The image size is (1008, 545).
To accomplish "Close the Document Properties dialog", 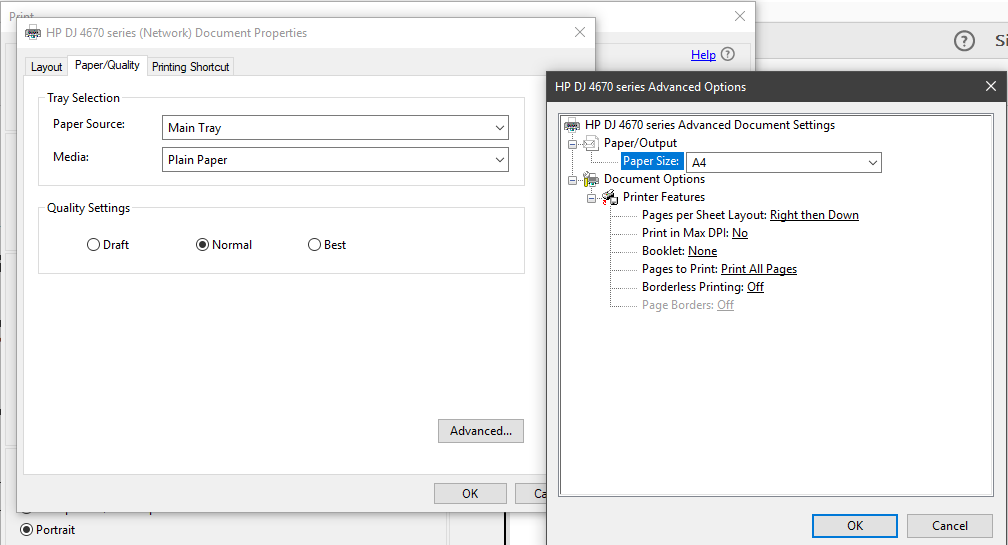I will (580, 32).
